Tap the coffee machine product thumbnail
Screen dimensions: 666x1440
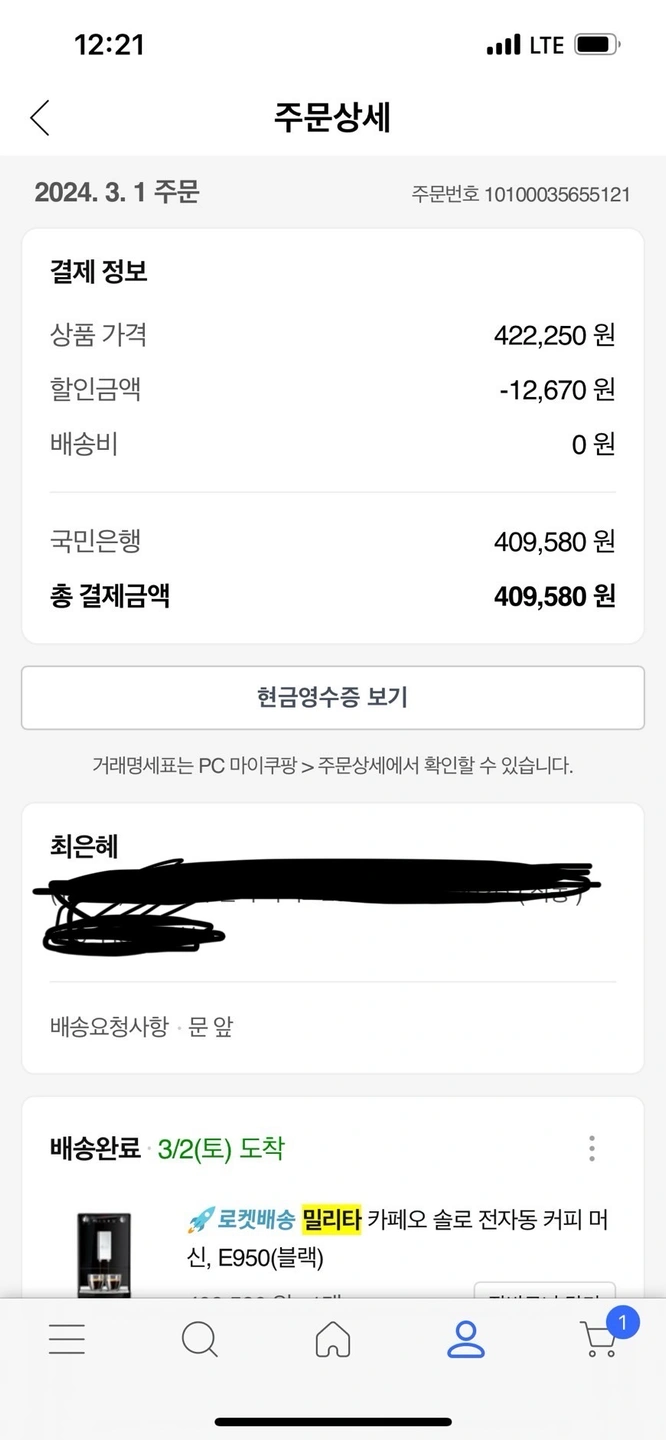point(104,1255)
